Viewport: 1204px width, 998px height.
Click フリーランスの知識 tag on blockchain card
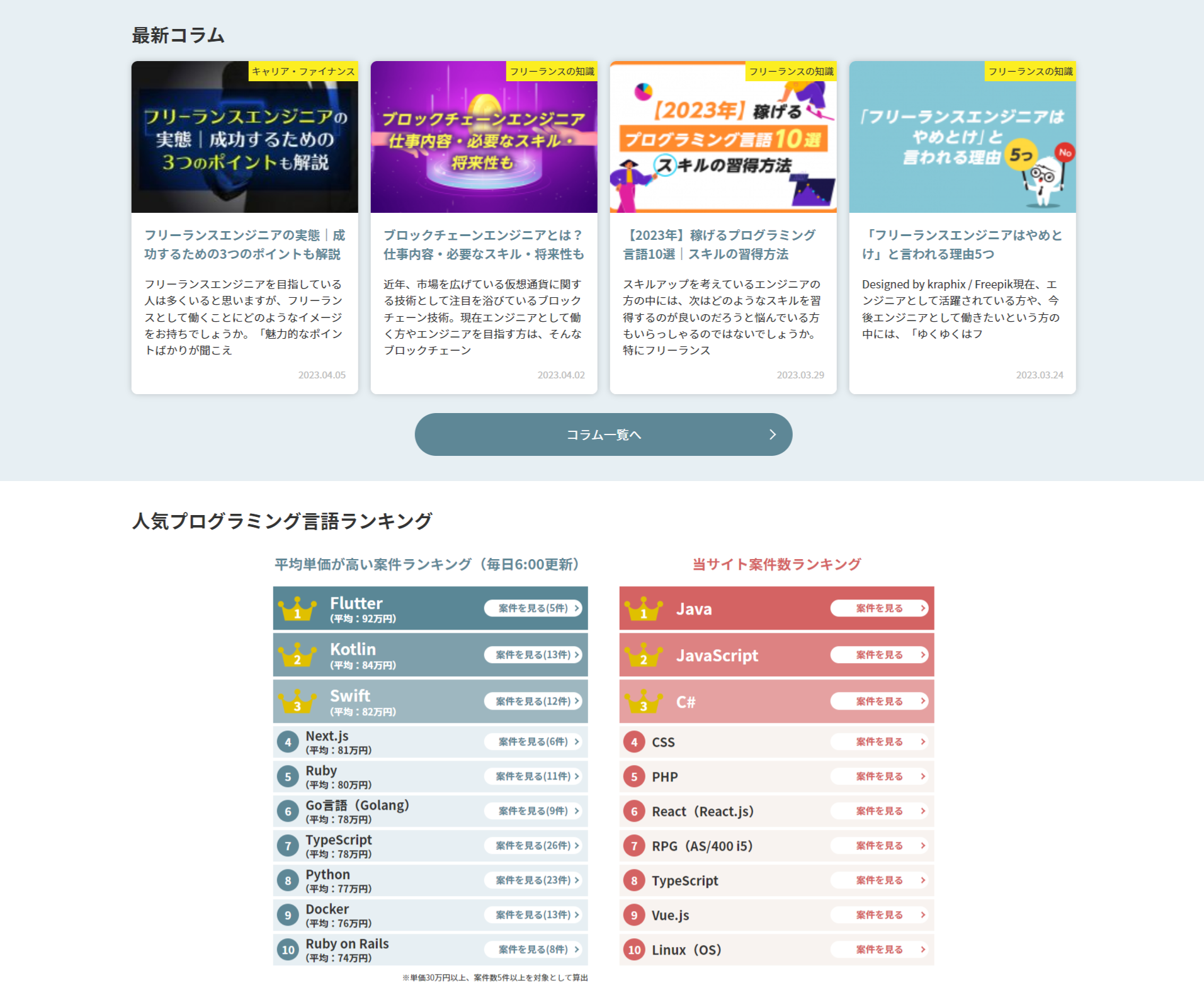pos(552,71)
